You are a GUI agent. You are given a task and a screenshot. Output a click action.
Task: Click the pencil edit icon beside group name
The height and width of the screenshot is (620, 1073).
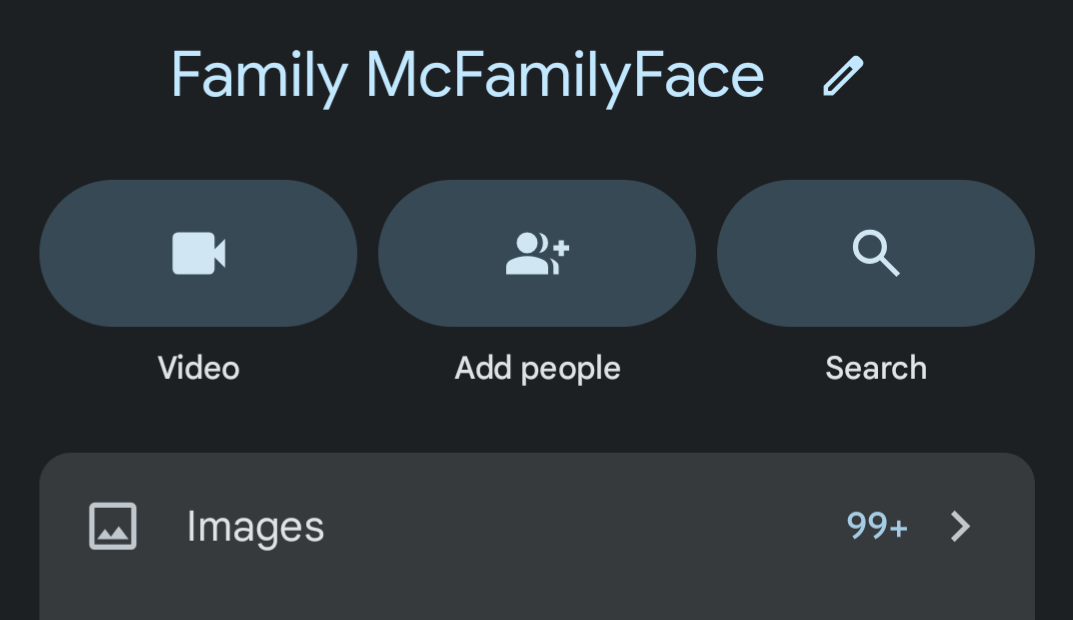click(842, 76)
